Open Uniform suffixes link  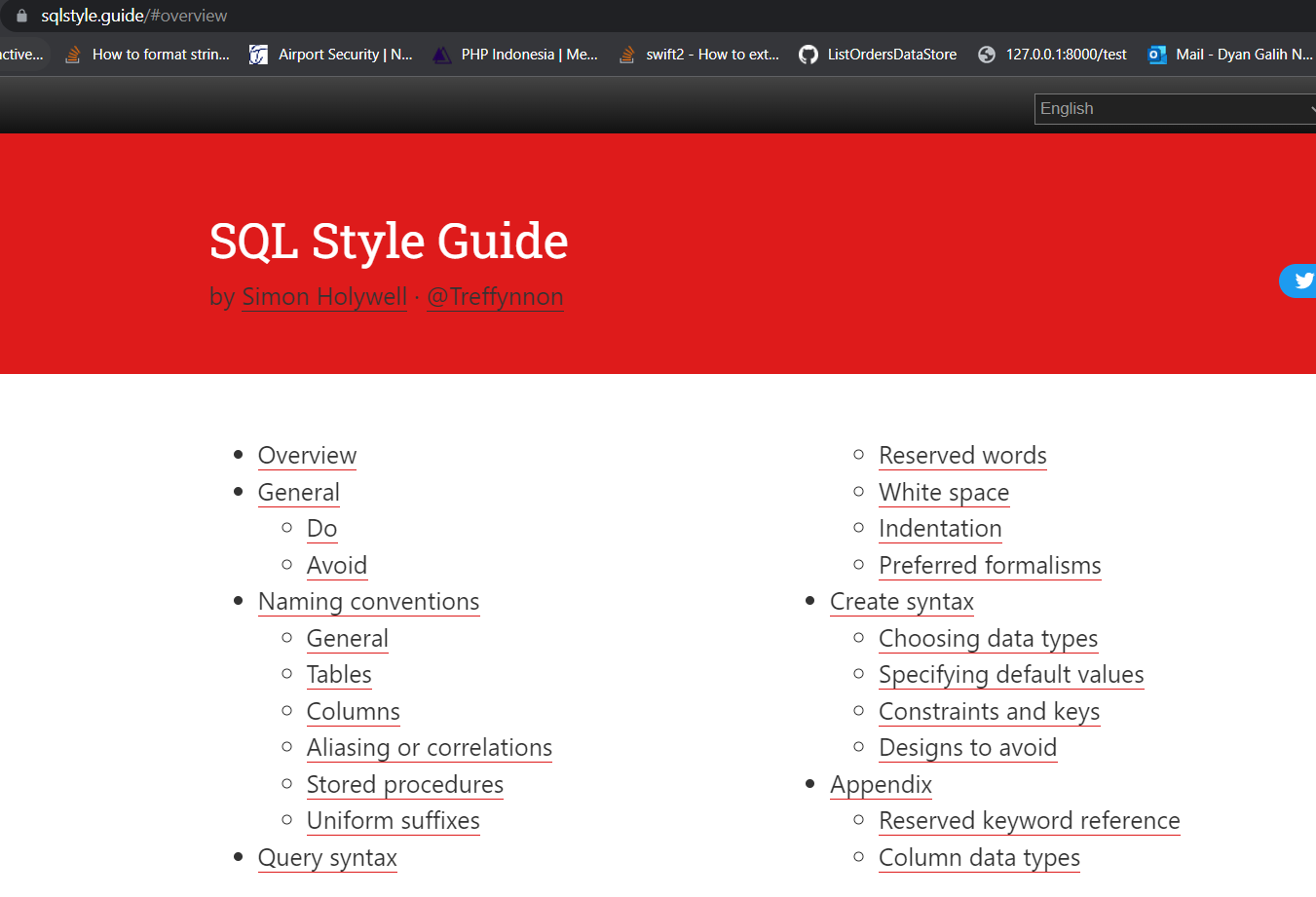click(x=393, y=821)
